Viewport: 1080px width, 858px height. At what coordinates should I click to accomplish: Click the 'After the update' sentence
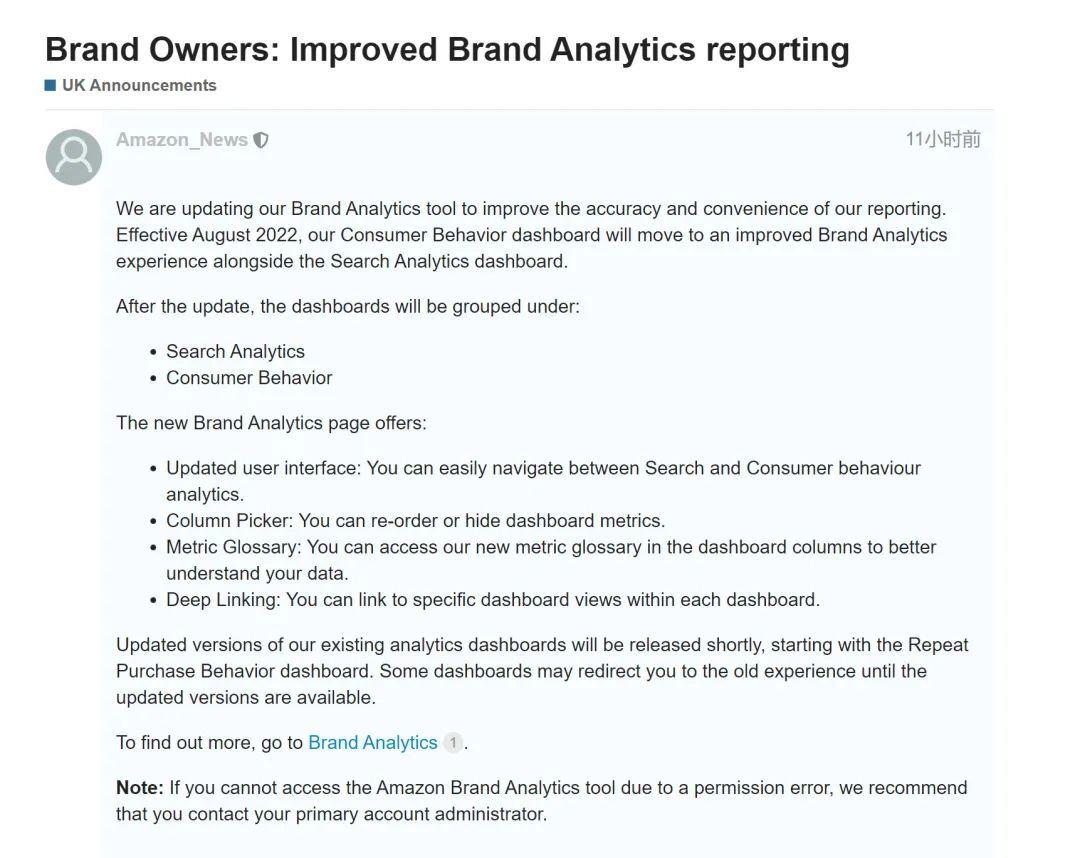347,307
